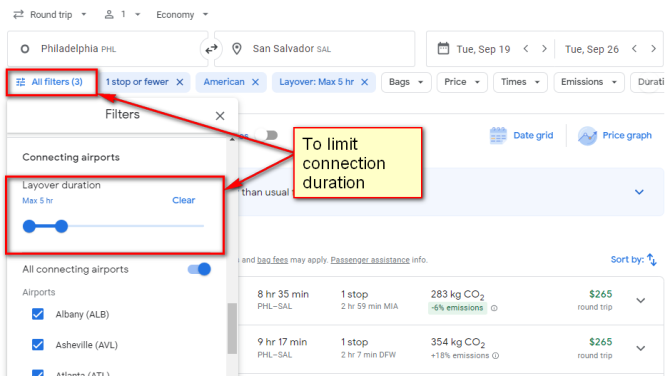Go to next departure date arrow
The image size is (670, 376).
pos(544,49)
